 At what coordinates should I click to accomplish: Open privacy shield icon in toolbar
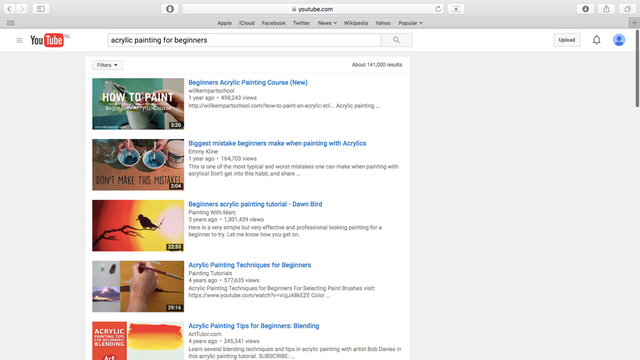coord(170,9)
